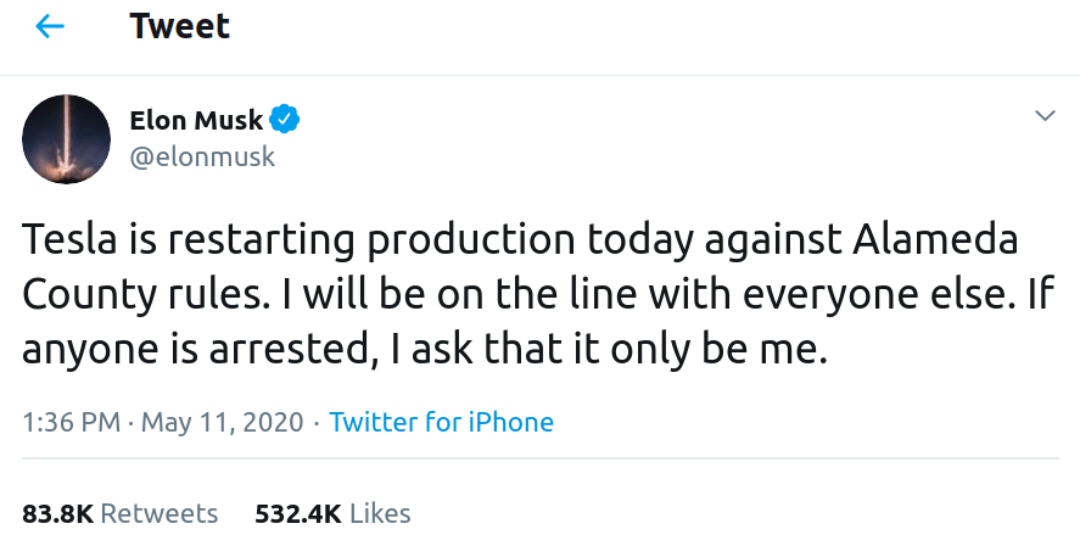Click the 532.4K like count number
This screenshot has height=540, width=1080.
[298, 514]
